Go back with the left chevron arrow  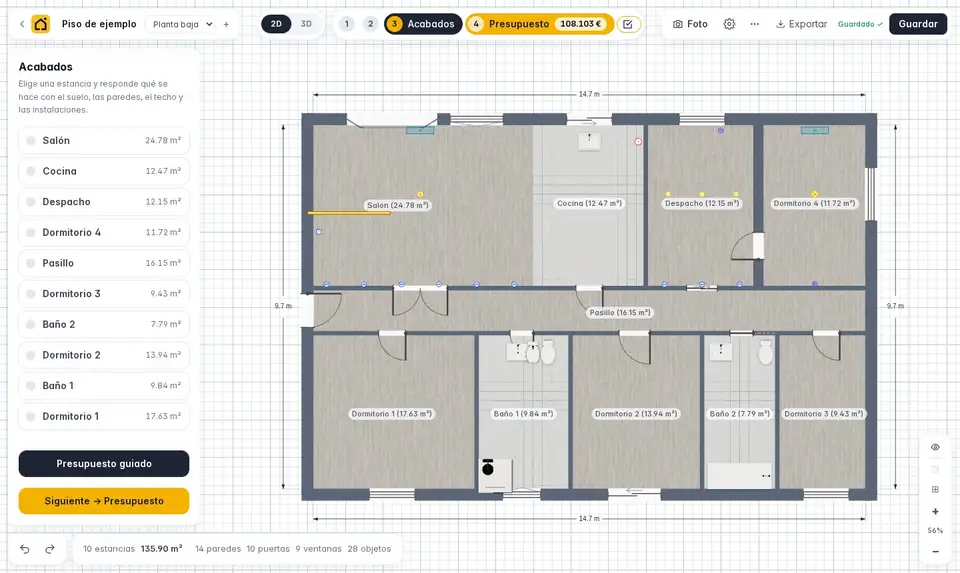[22, 24]
